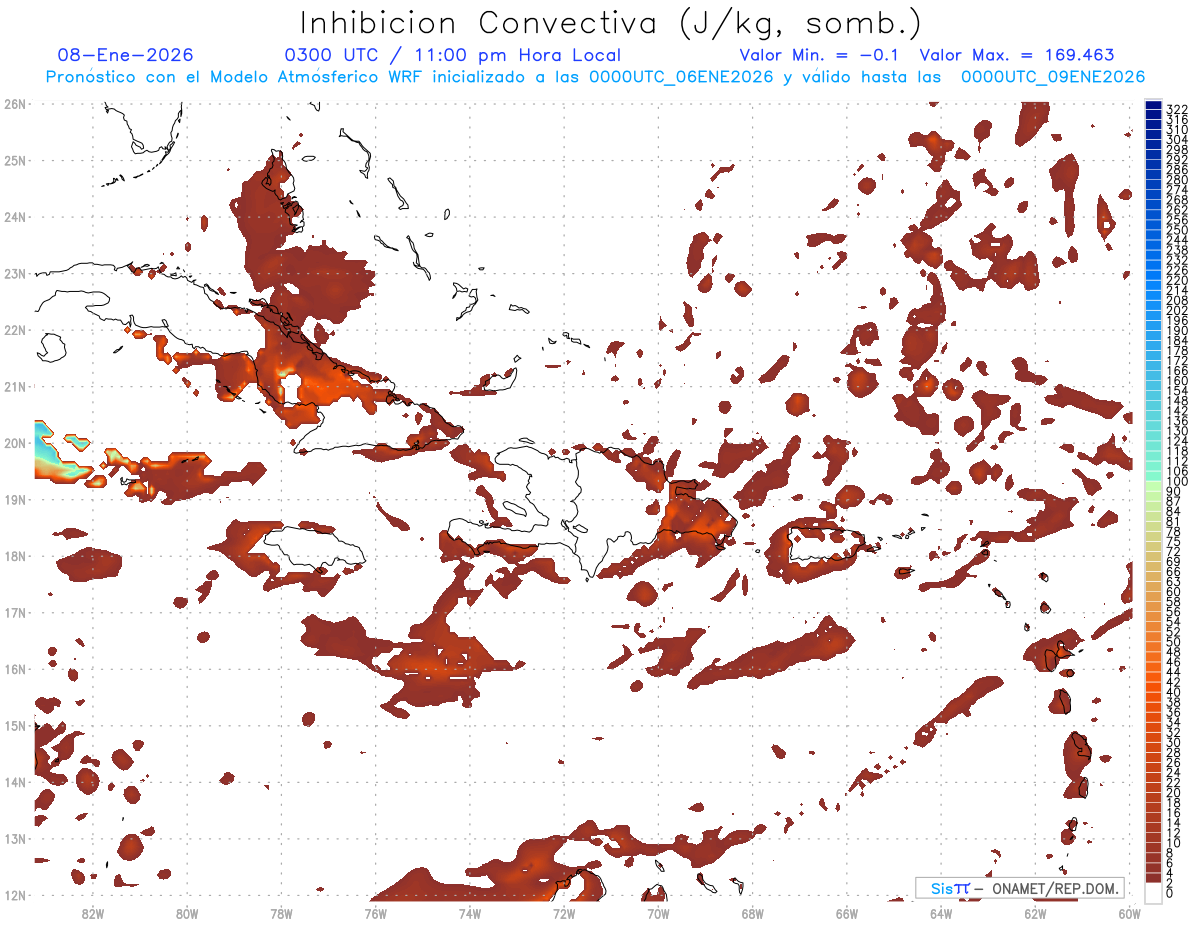Click the 22N latitude label
1200x927 pixels.
15,330
